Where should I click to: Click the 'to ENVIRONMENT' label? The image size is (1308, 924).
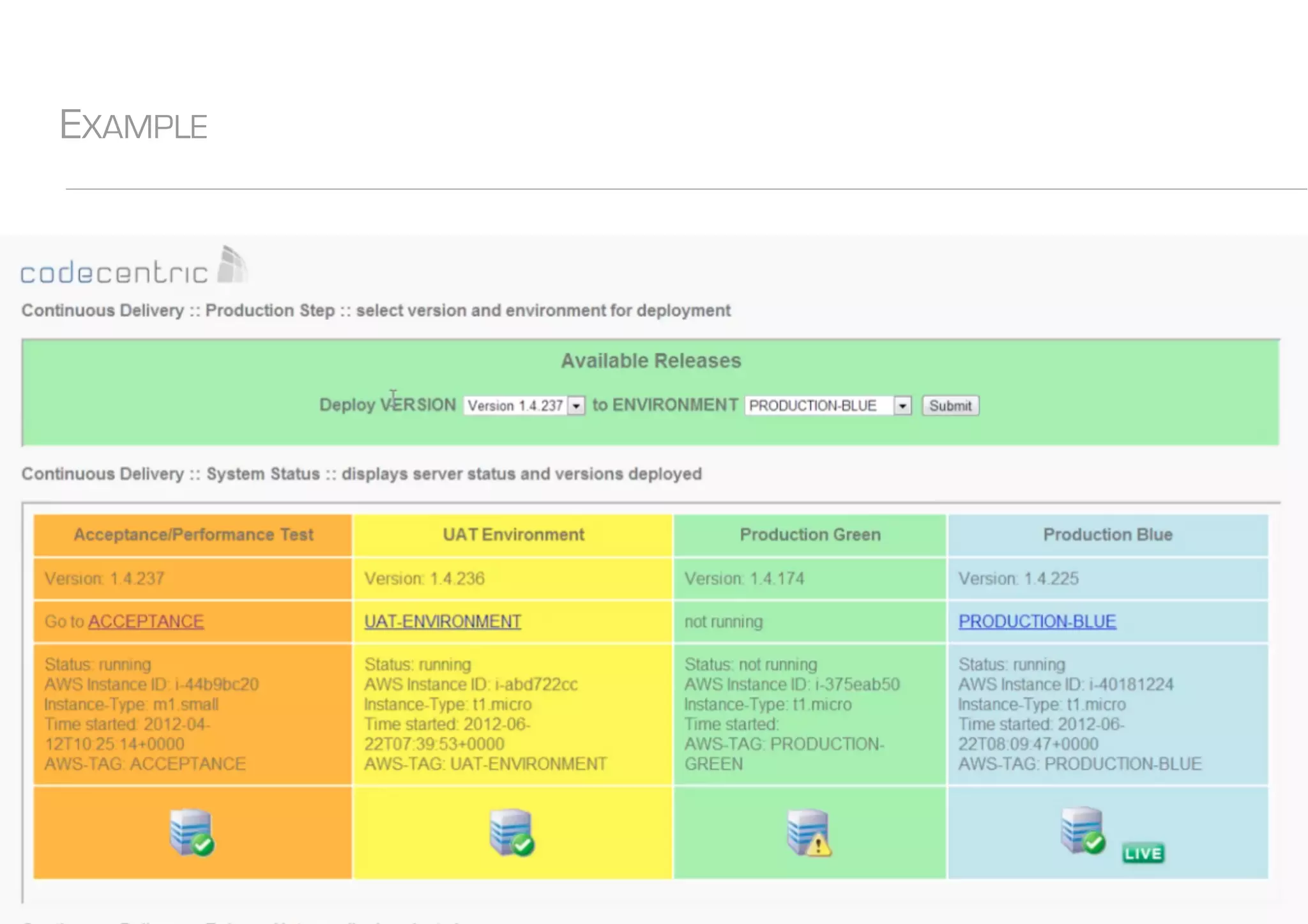click(665, 405)
